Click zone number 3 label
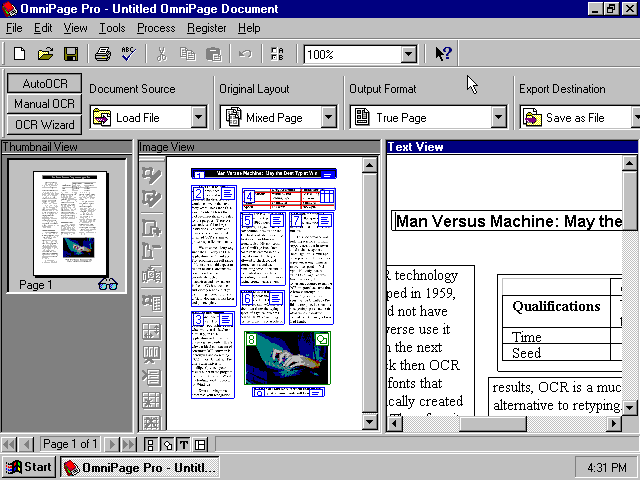Image resolution: width=640 pixels, height=480 pixels. coord(198,319)
